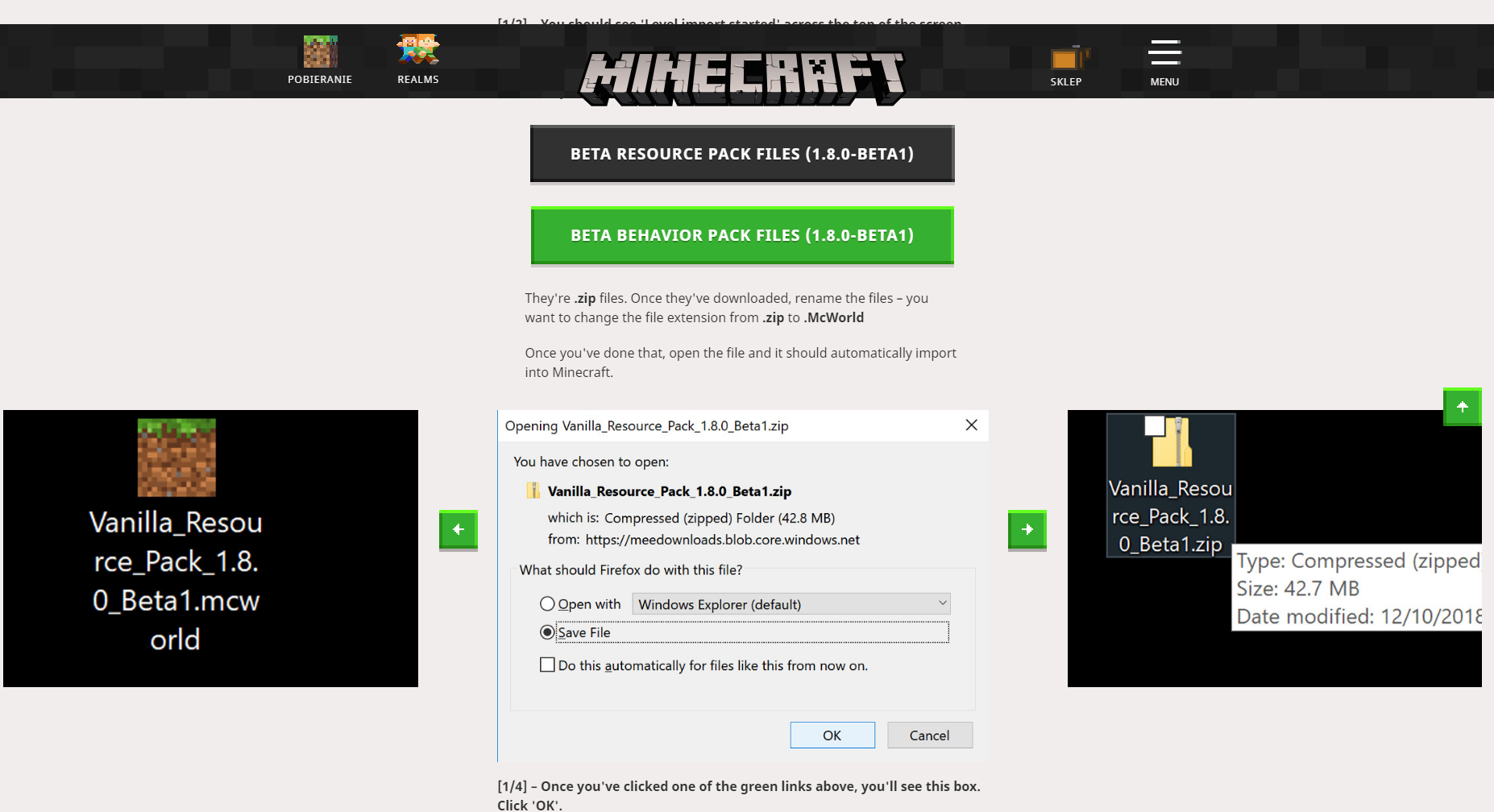Click the '.McWorld' bold text in paragraph
This screenshot has width=1494, height=812.
coord(834,318)
